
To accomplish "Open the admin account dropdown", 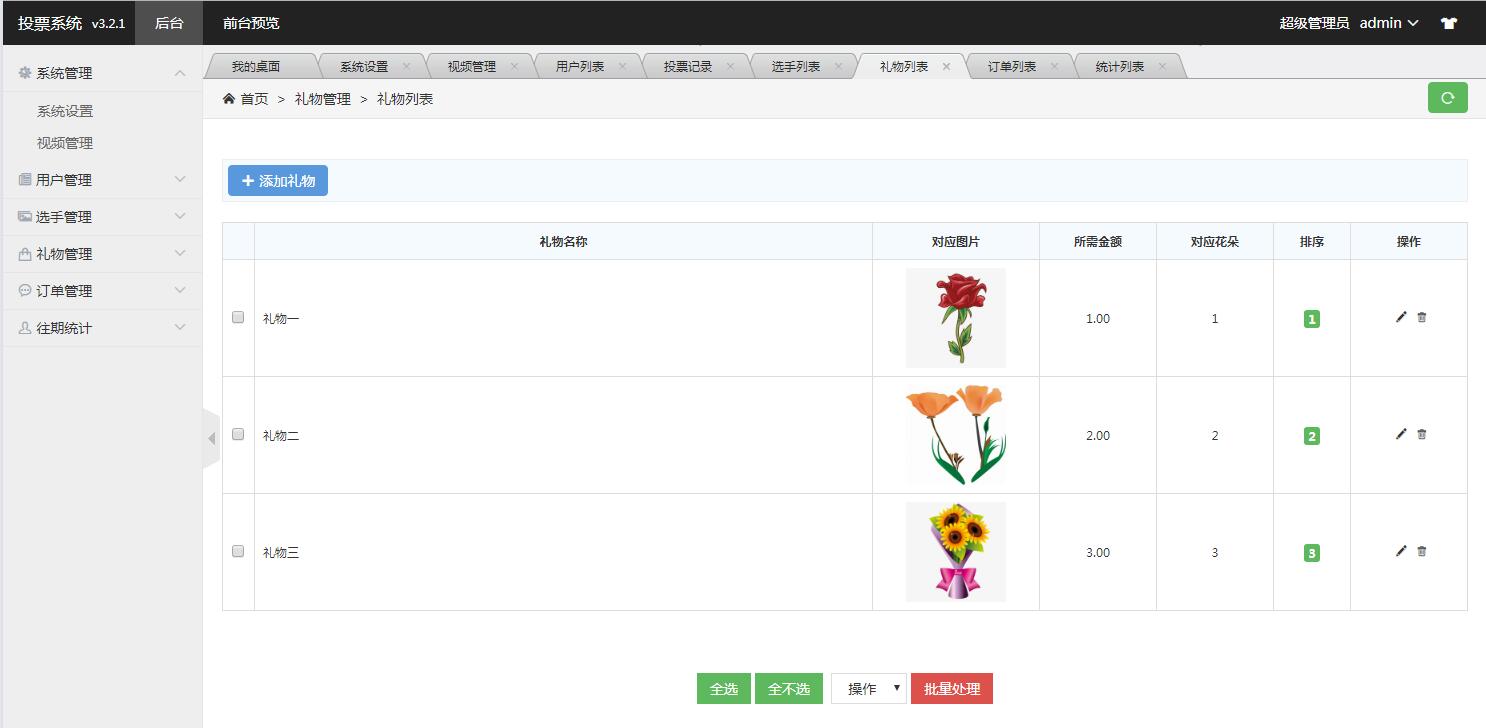I will pyautogui.click(x=1388, y=23).
